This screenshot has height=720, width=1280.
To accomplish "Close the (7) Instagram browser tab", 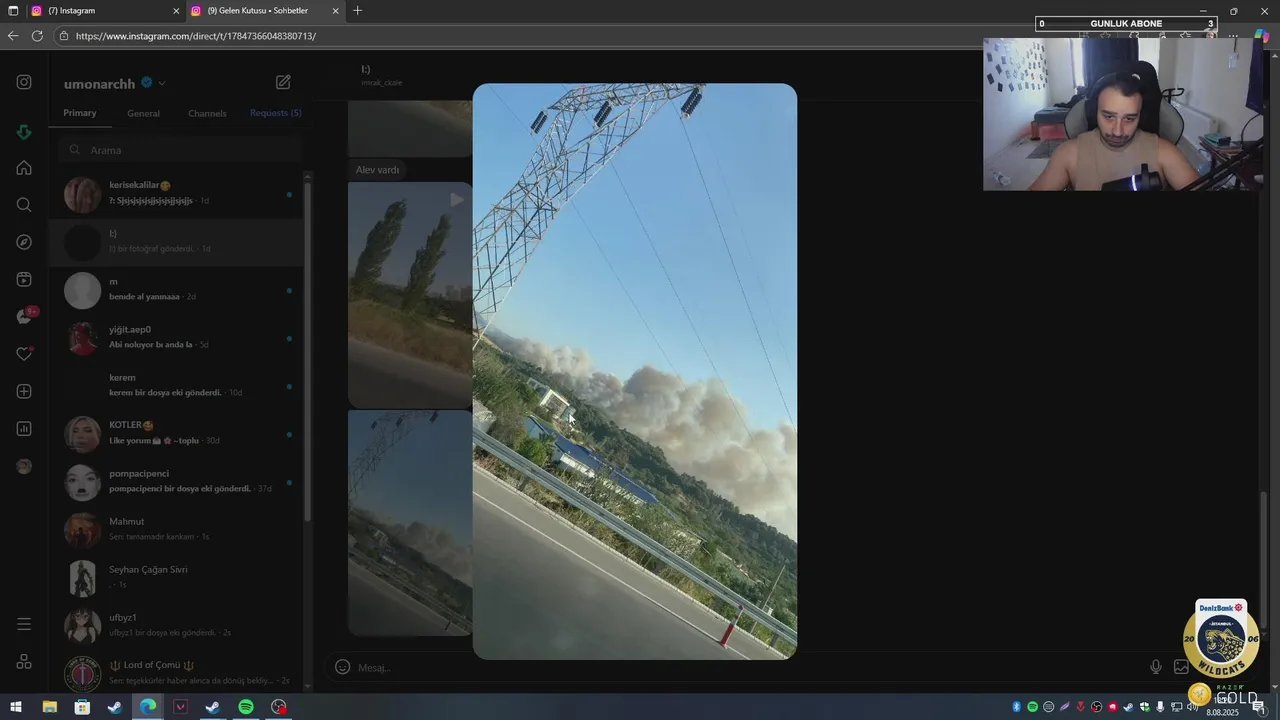I will pyautogui.click(x=176, y=11).
